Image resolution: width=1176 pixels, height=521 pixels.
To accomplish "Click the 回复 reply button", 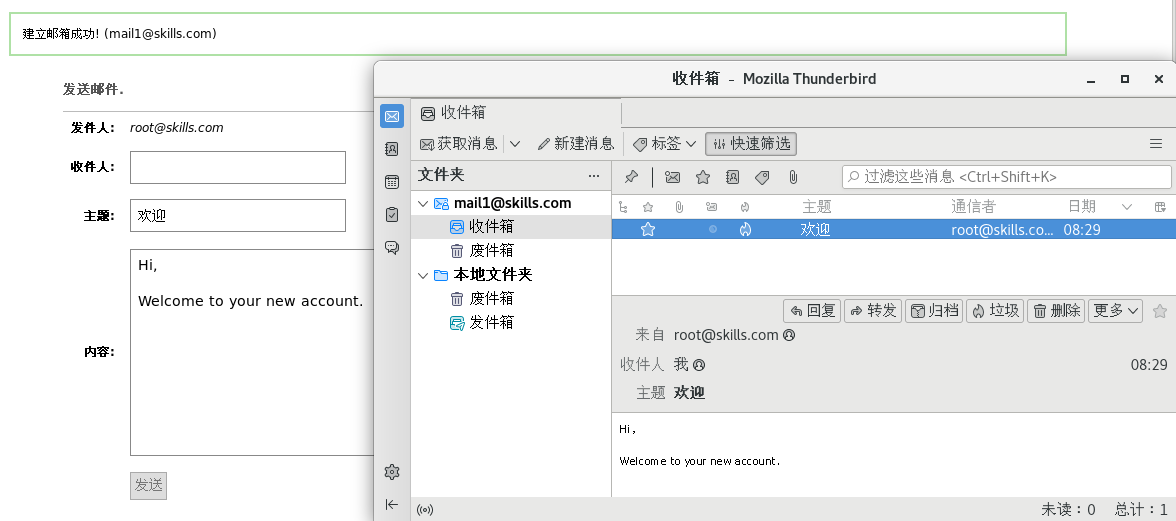I will click(812, 310).
